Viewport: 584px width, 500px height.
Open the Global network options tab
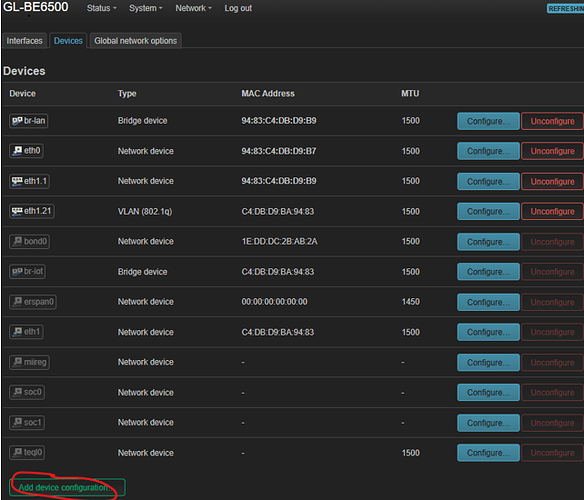pyautogui.click(x=136, y=41)
